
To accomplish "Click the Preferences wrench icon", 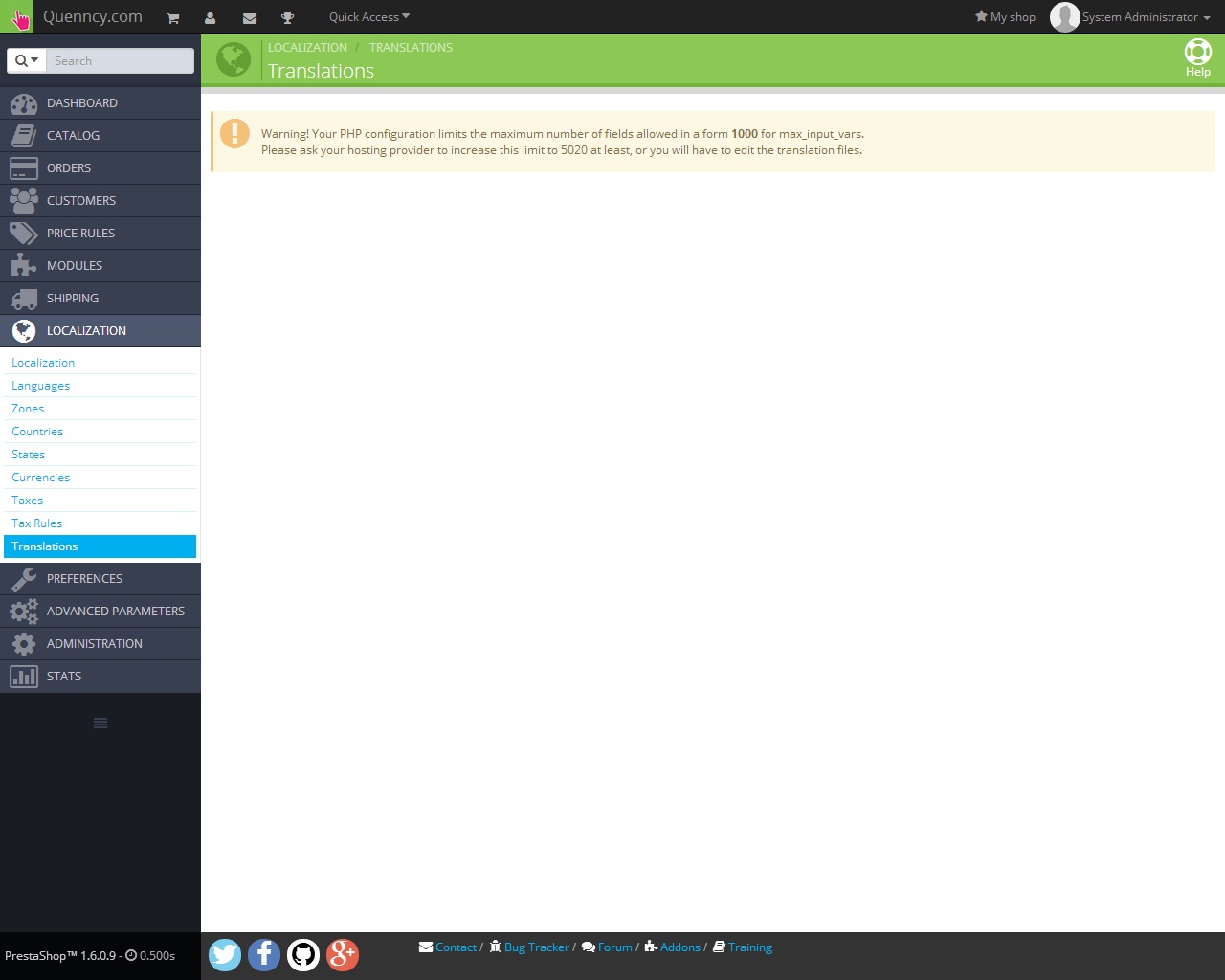I will click(24, 579).
